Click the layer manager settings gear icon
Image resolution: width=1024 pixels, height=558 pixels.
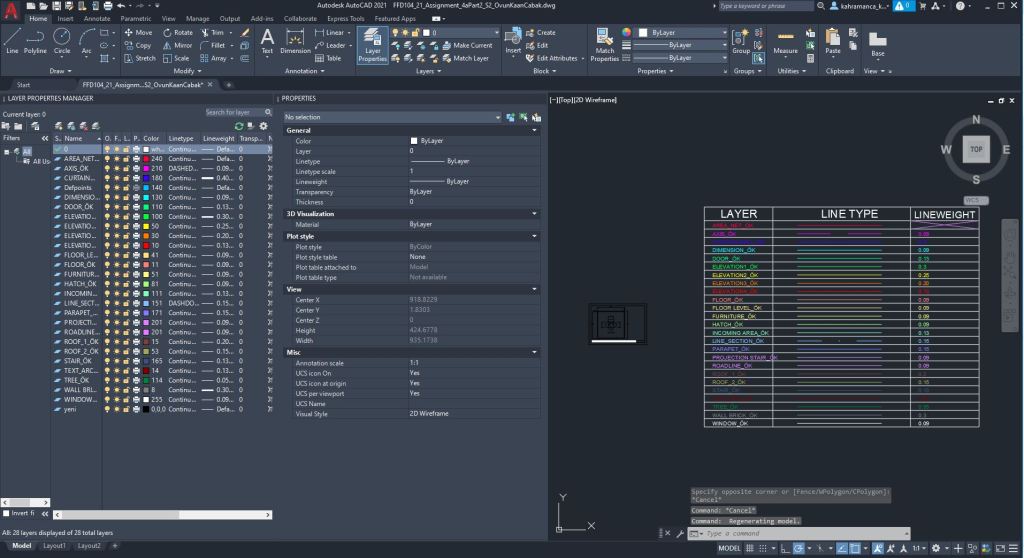pyautogui.click(x=264, y=126)
